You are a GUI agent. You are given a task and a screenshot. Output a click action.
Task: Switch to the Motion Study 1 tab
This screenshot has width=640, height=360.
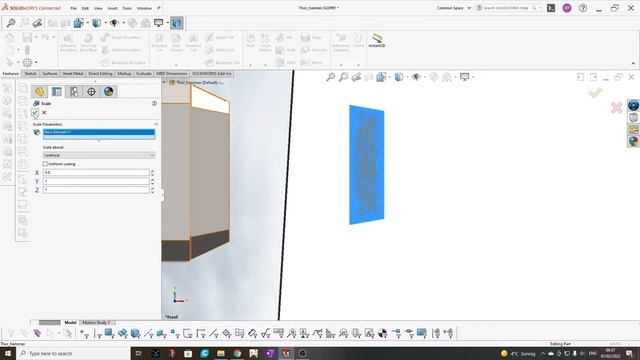pyautogui.click(x=96, y=322)
